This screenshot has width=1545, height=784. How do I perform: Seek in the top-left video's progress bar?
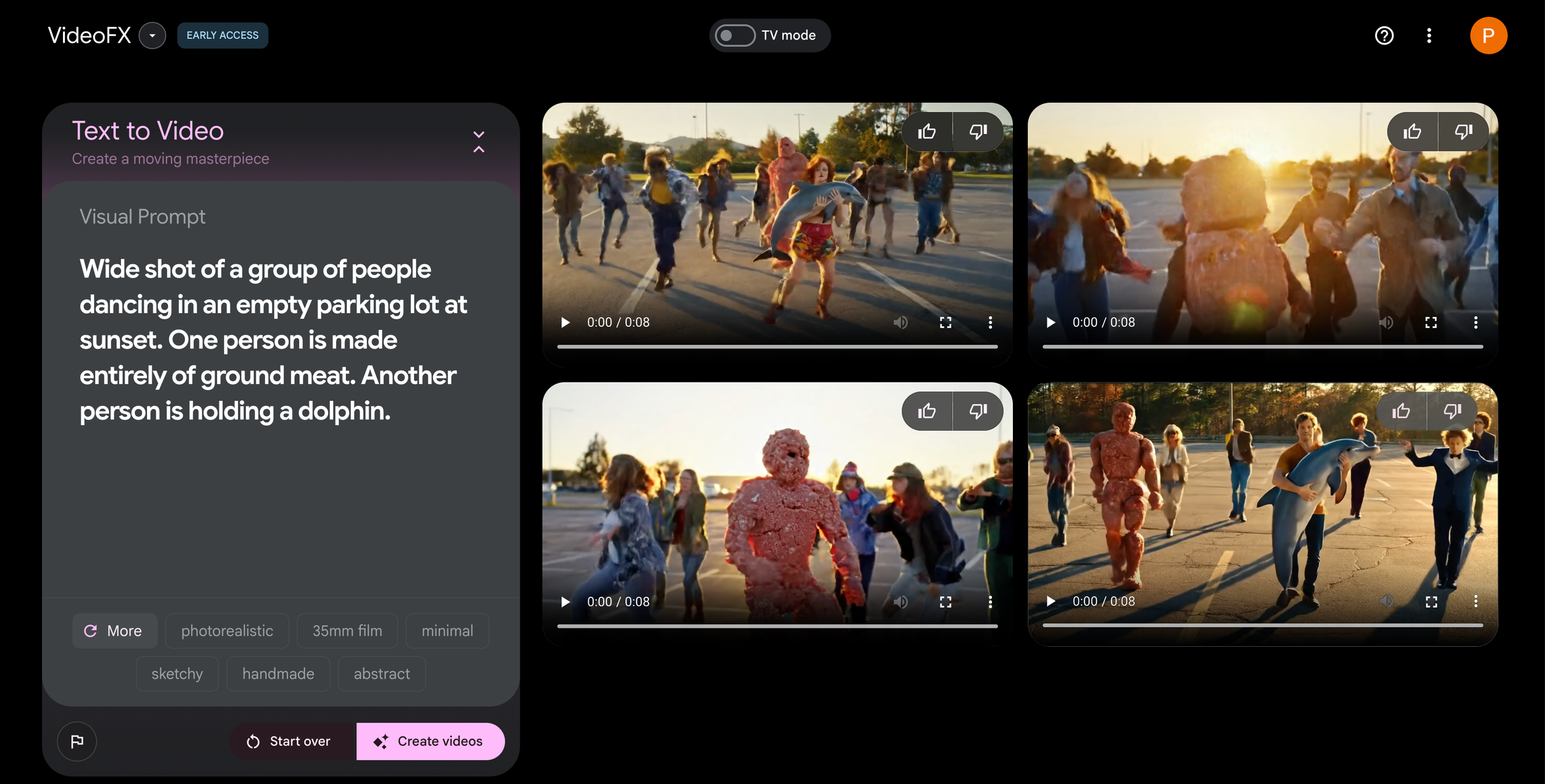pyautogui.click(x=777, y=347)
